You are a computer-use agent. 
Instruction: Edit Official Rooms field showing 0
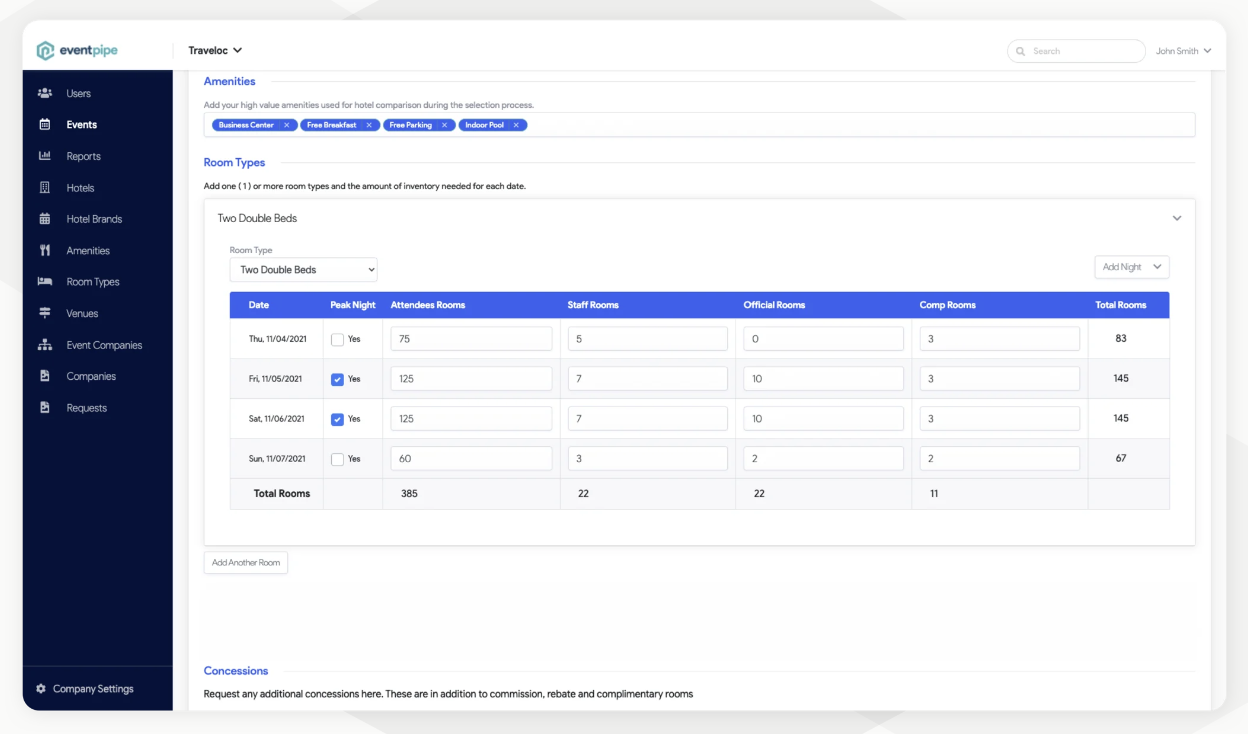[x=824, y=339]
